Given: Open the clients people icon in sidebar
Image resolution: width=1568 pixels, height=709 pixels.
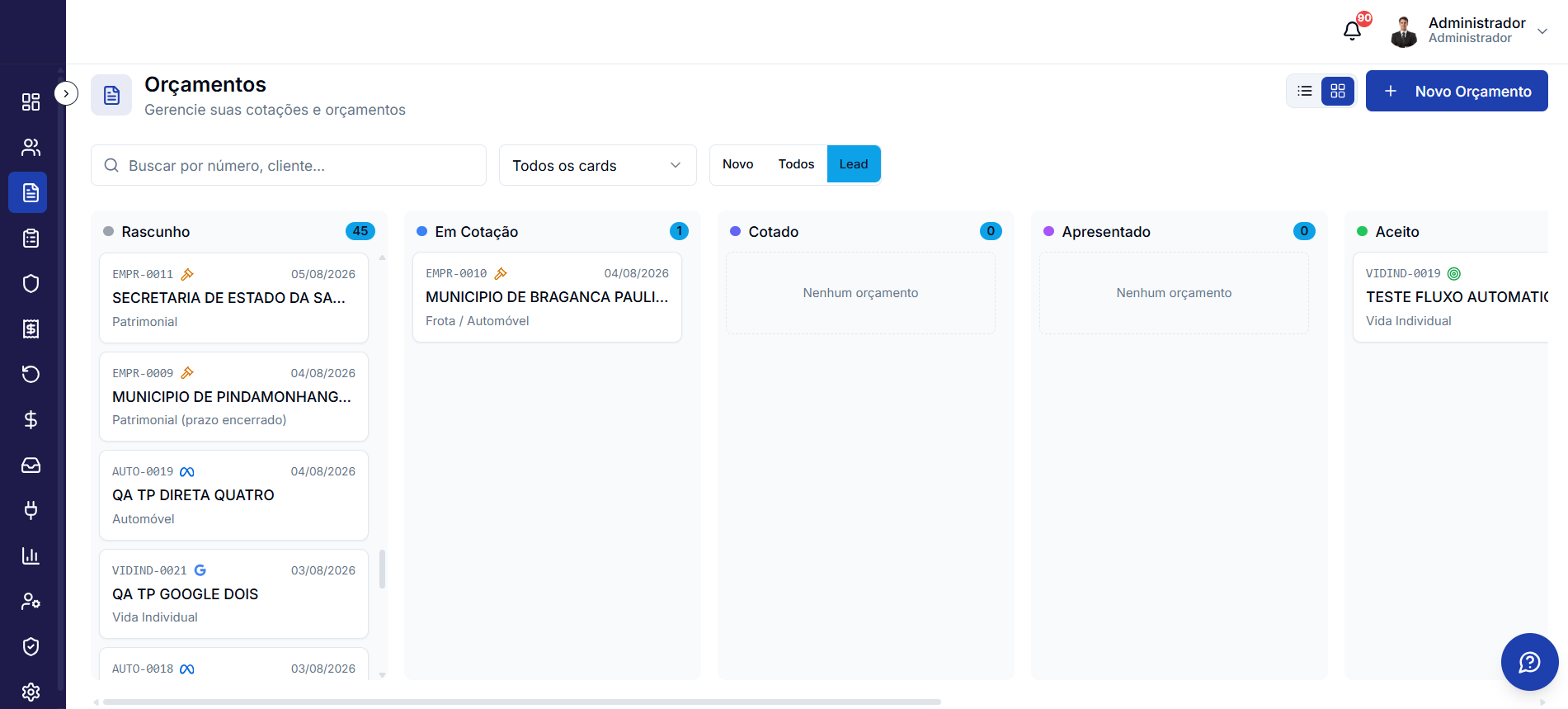Looking at the screenshot, I should click(x=31, y=147).
